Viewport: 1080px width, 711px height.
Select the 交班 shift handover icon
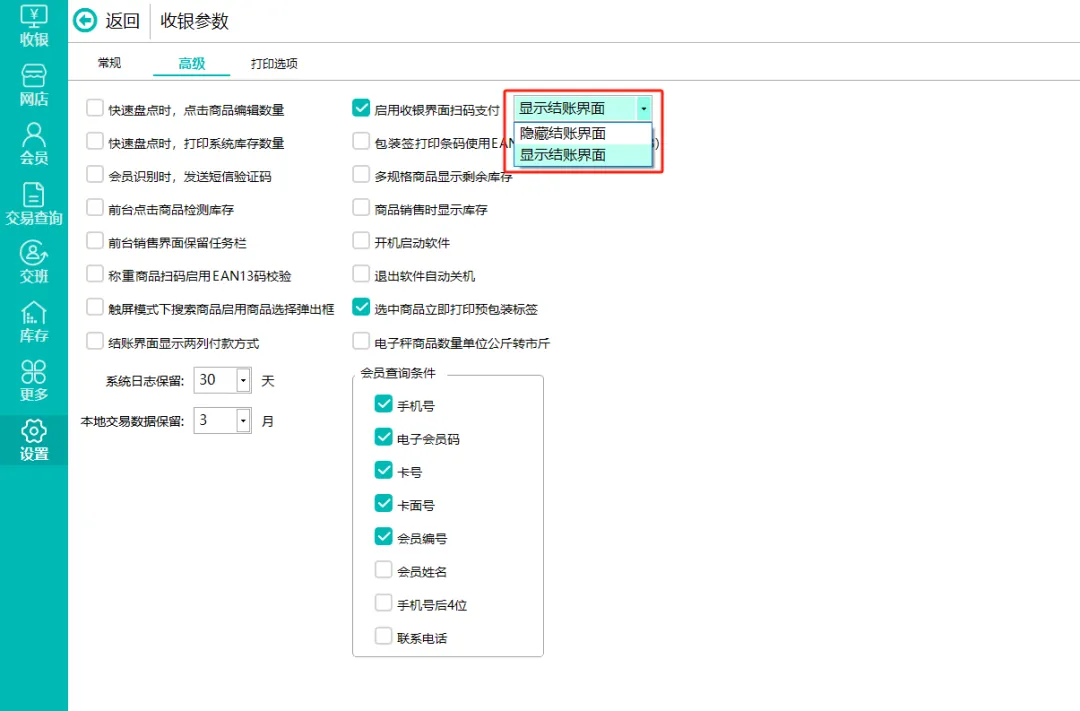pyautogui.click(x=34, y=262)
